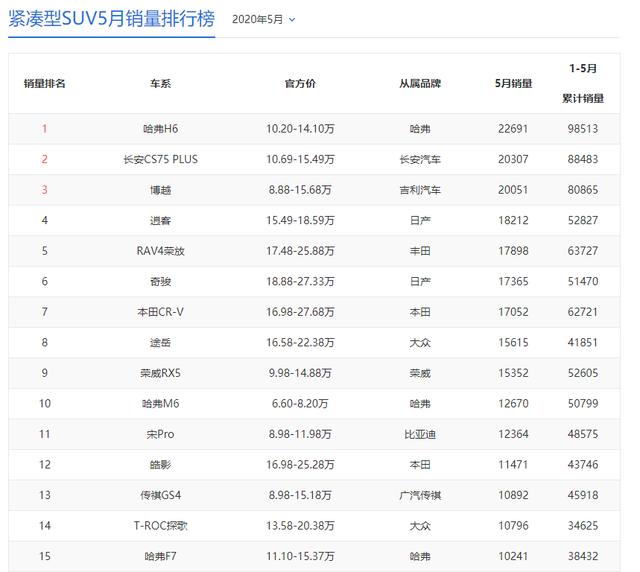Select price 8.88-15.68万 cell
This screenshot has width=640, height=572.
pos(300,190)
